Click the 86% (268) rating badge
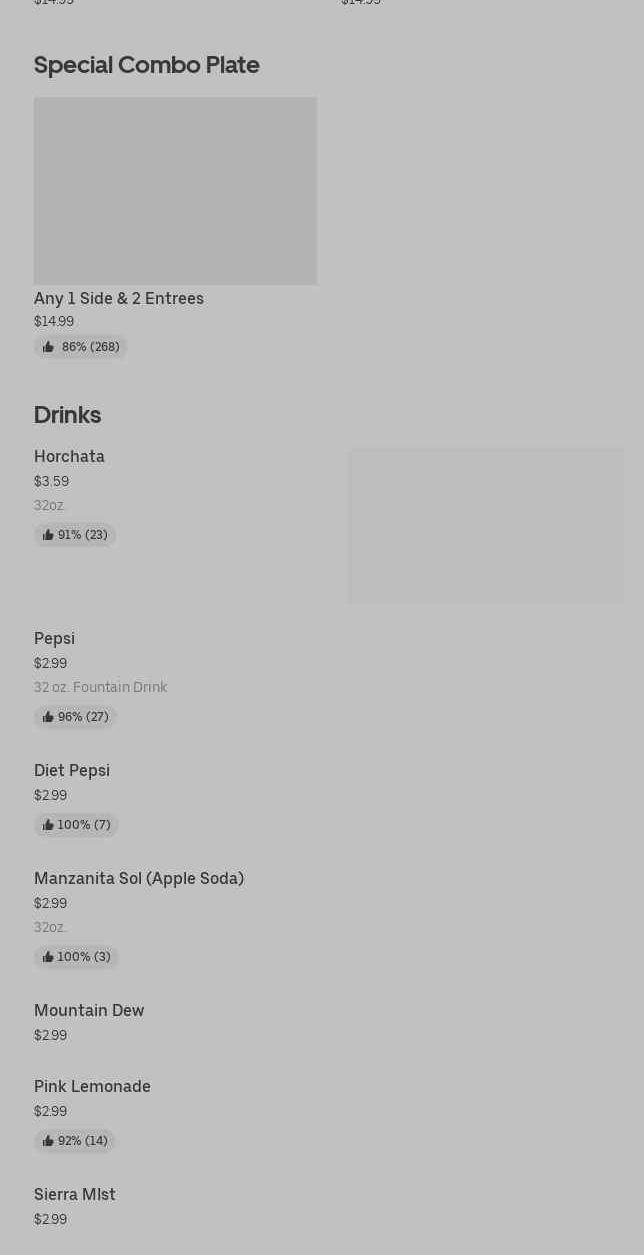The height and width of the screenshot is (1255, 644). [x=81, y=347]
